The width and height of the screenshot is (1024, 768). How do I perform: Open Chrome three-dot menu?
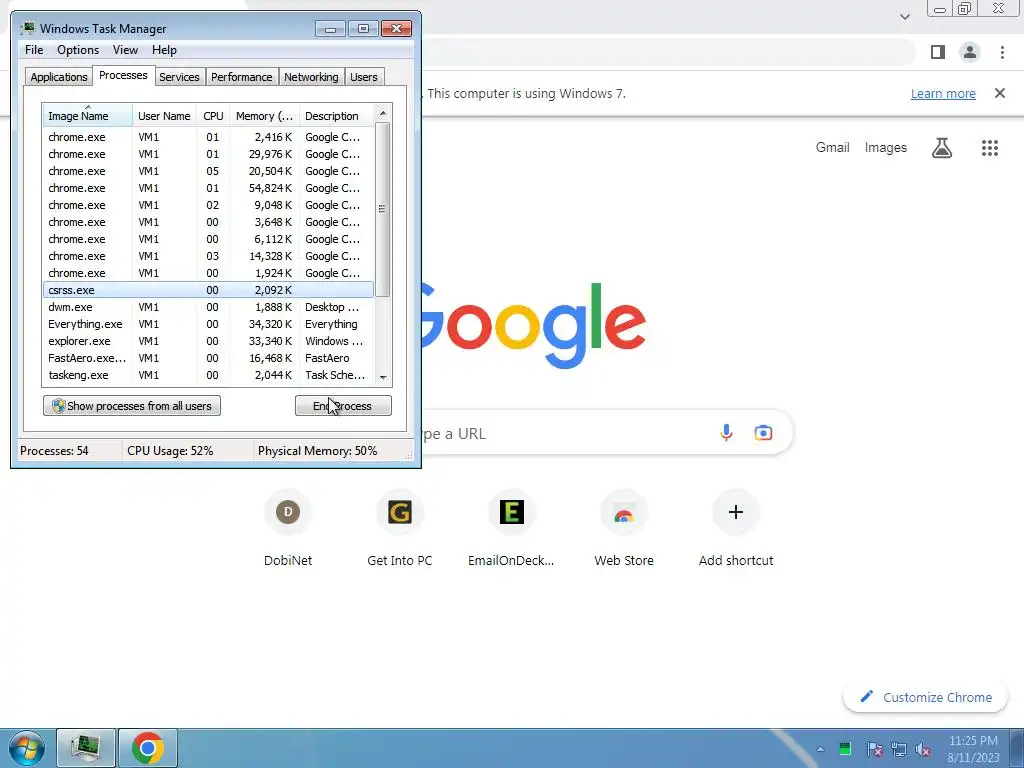1002,52
